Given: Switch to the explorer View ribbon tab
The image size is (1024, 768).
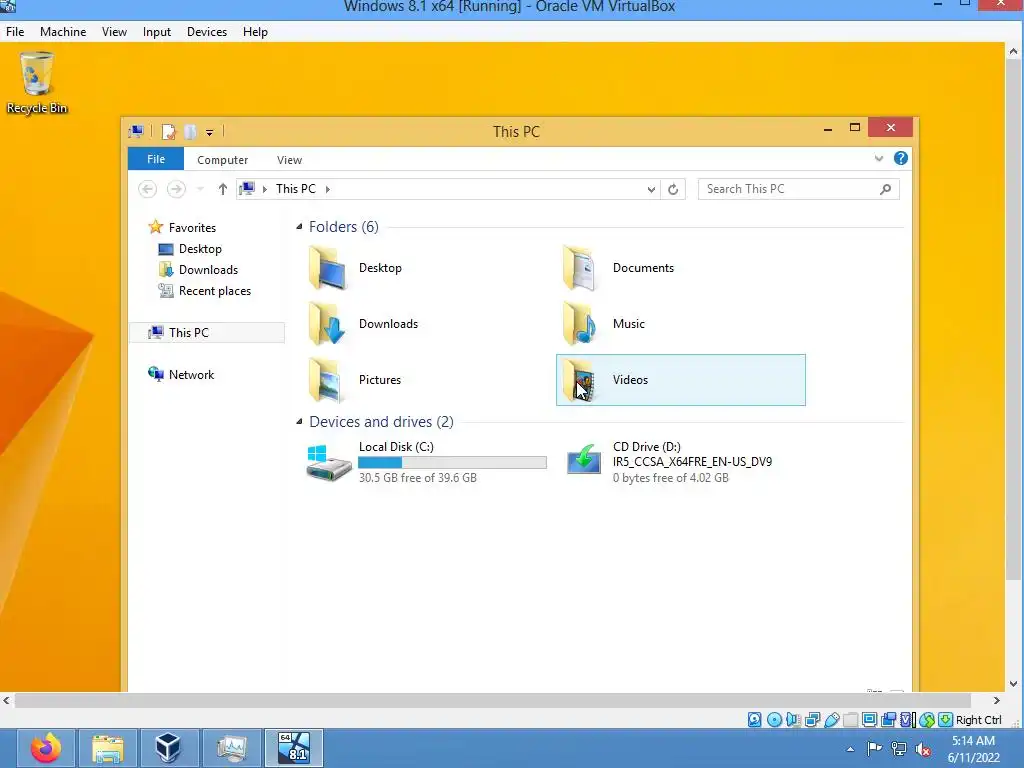Looking at the screenshot, I should click(289, 159).
